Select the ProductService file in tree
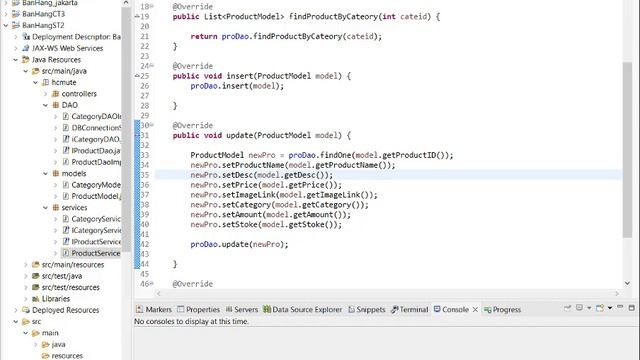 click(91, 253)
